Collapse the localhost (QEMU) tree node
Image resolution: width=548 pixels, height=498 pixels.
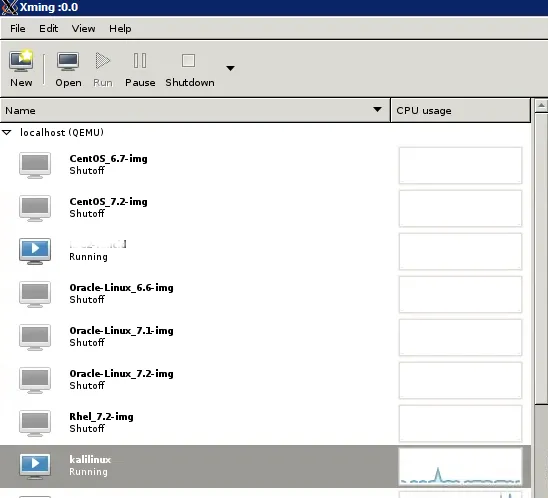pos(7,132)
